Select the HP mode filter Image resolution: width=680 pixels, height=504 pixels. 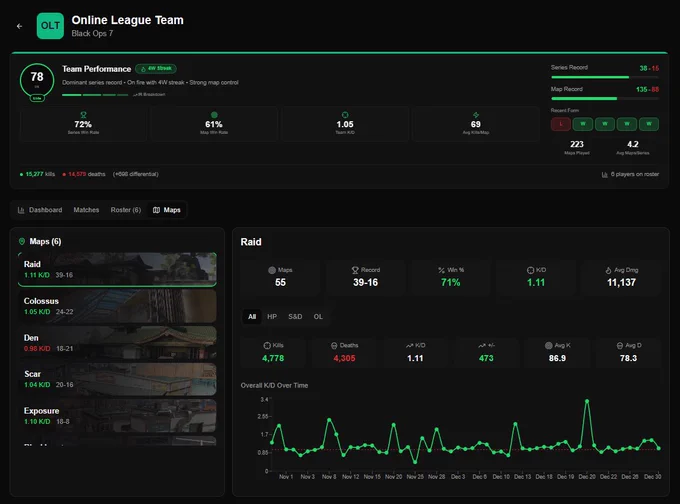point(272,317)
